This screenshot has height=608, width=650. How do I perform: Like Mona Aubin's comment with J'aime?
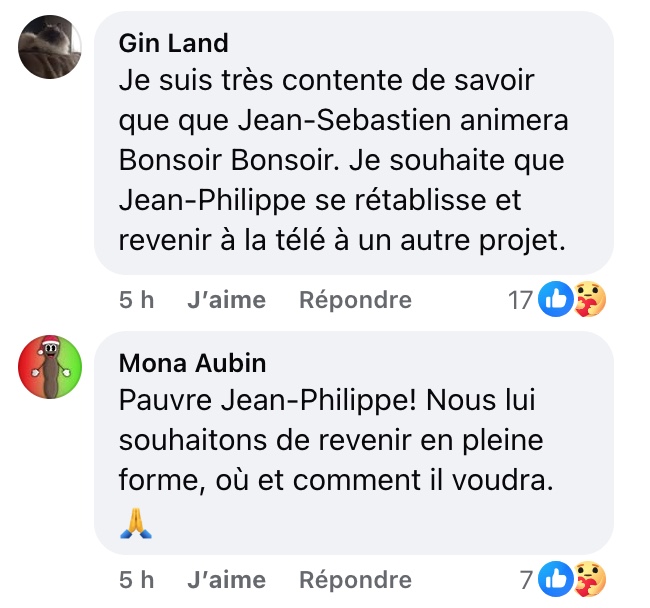[226, 579]
